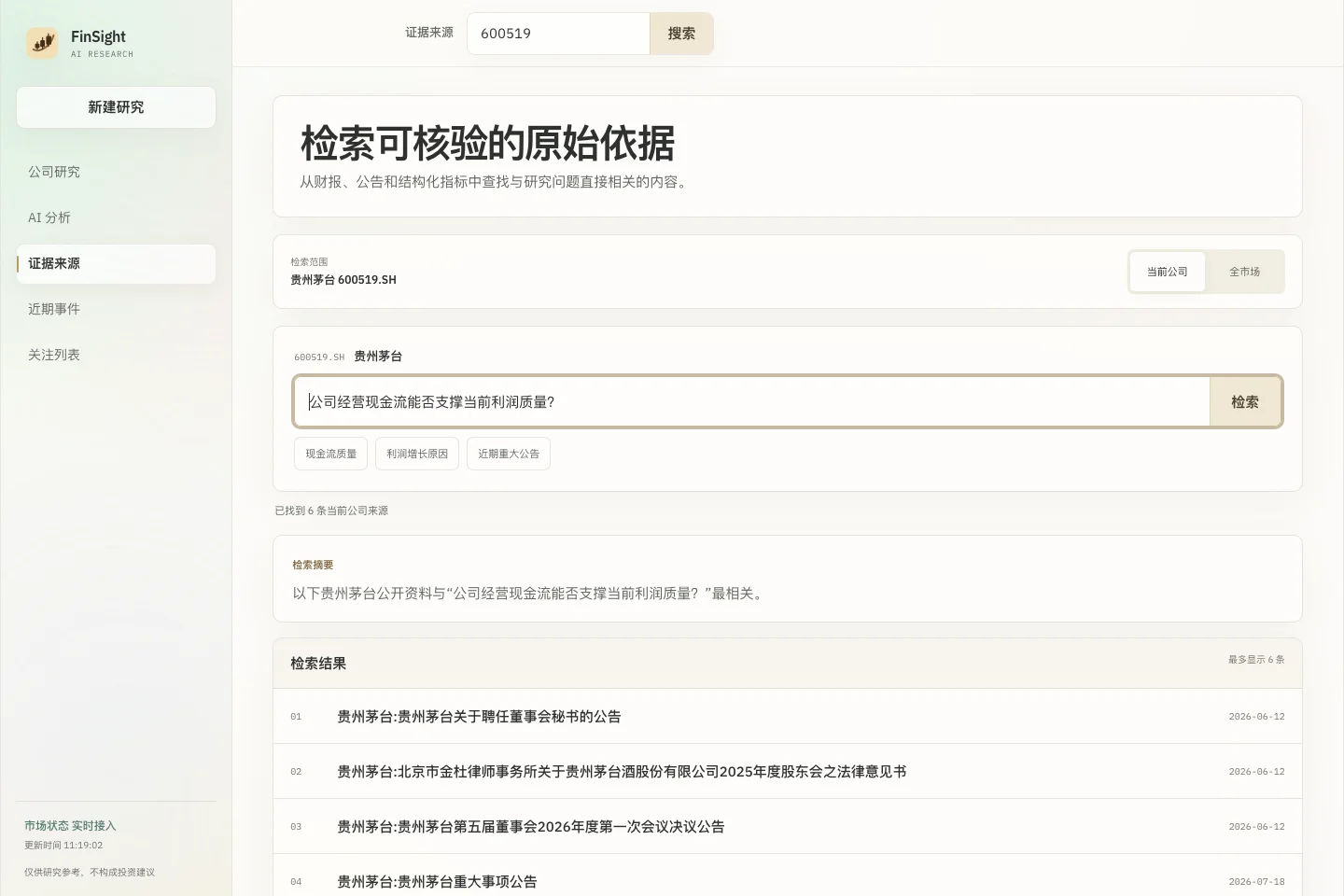Click the 证据来源 label beside the top search field
1344x896 pixels.
(429, 33)
